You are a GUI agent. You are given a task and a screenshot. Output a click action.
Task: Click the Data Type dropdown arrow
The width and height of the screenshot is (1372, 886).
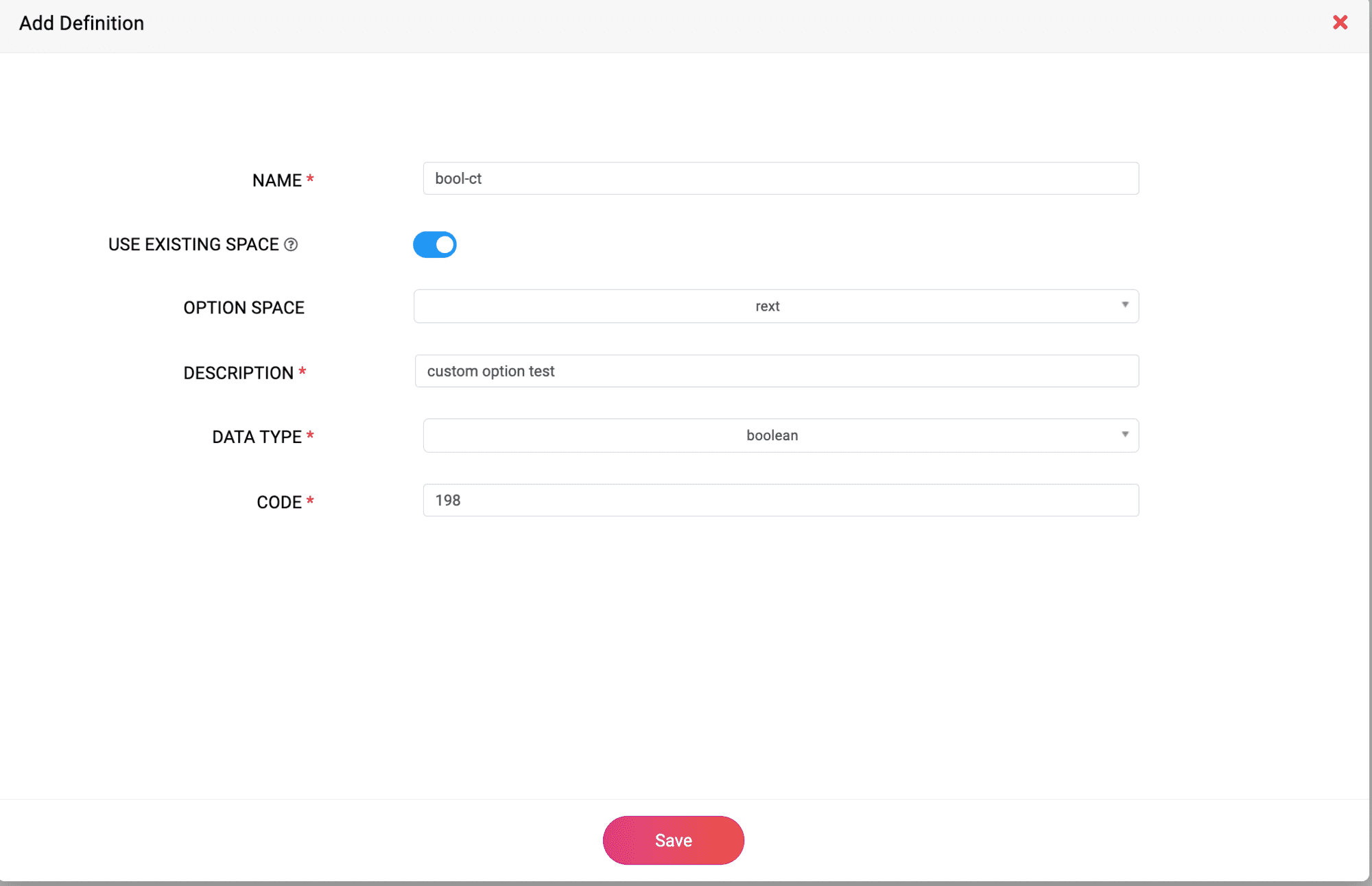[1125, 435]
